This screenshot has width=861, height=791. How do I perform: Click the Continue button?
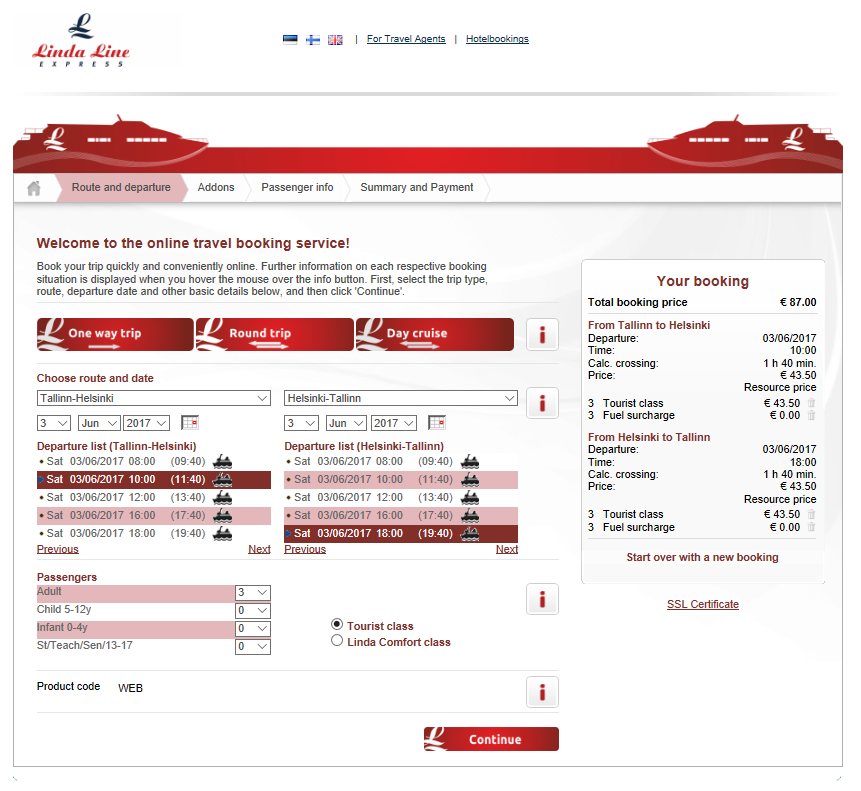point(491,739)
